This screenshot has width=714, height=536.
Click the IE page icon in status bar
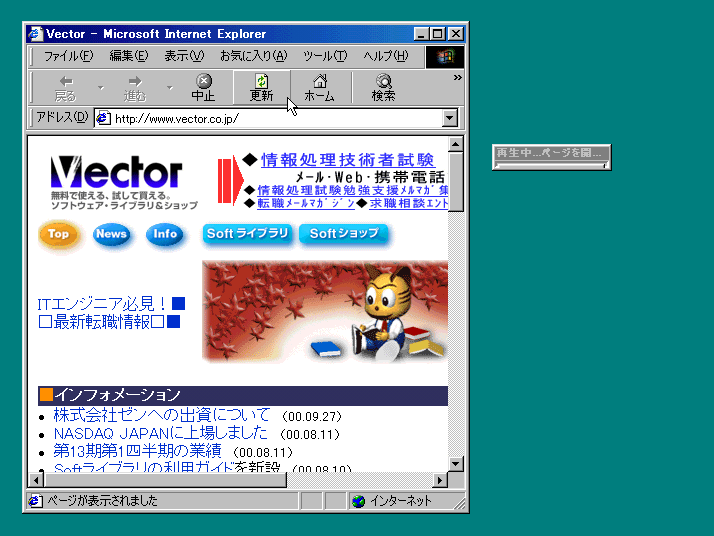click(36, 501)
